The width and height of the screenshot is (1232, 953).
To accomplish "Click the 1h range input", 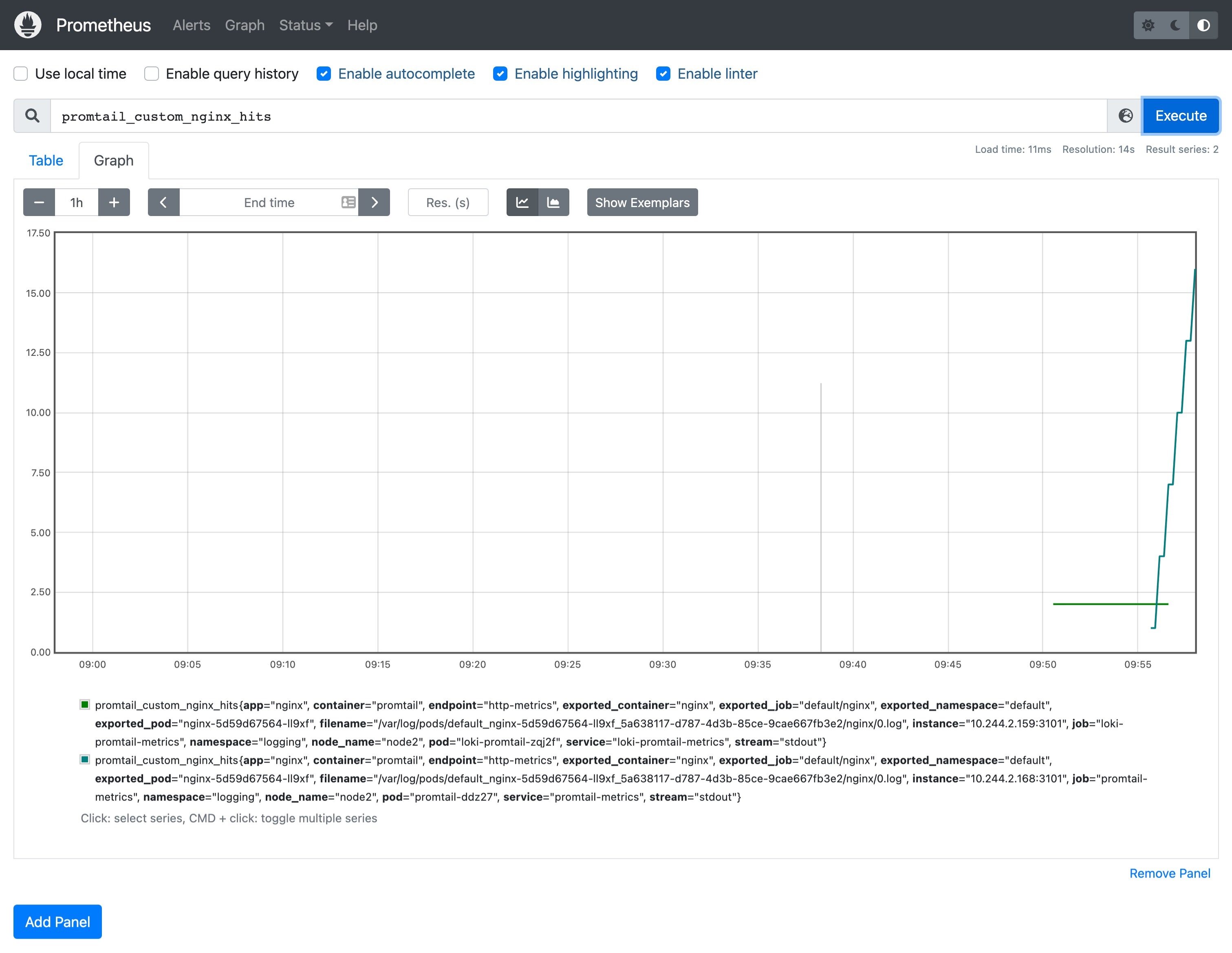I will point(77,202).
